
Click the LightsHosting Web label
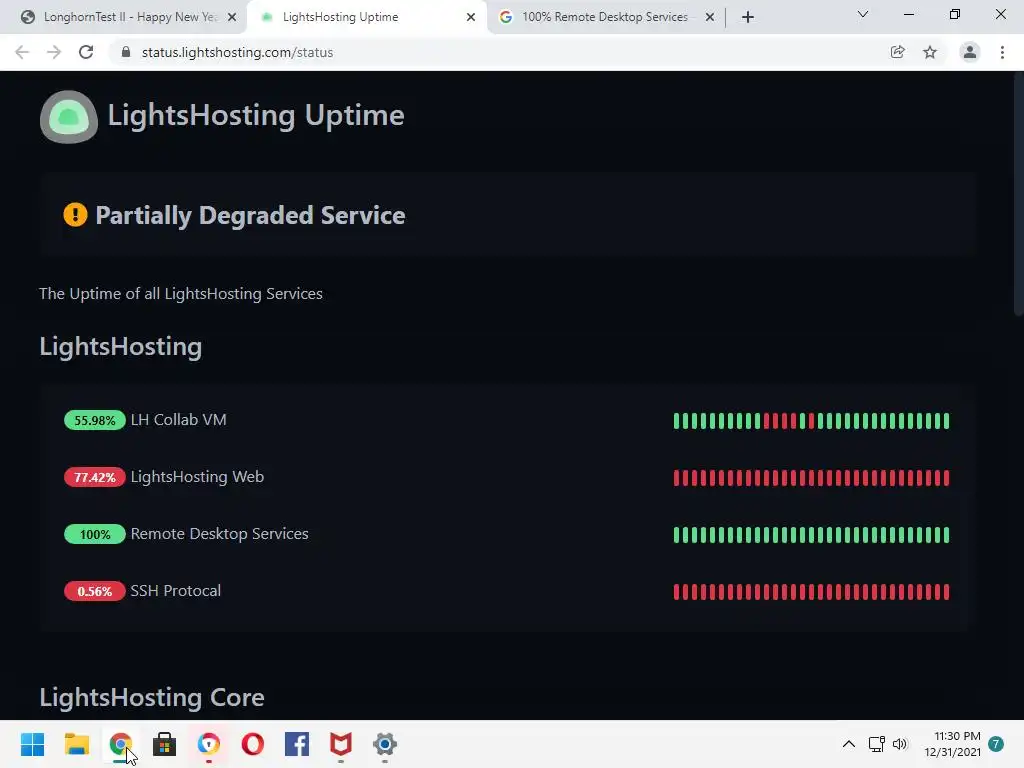point(197,477)
